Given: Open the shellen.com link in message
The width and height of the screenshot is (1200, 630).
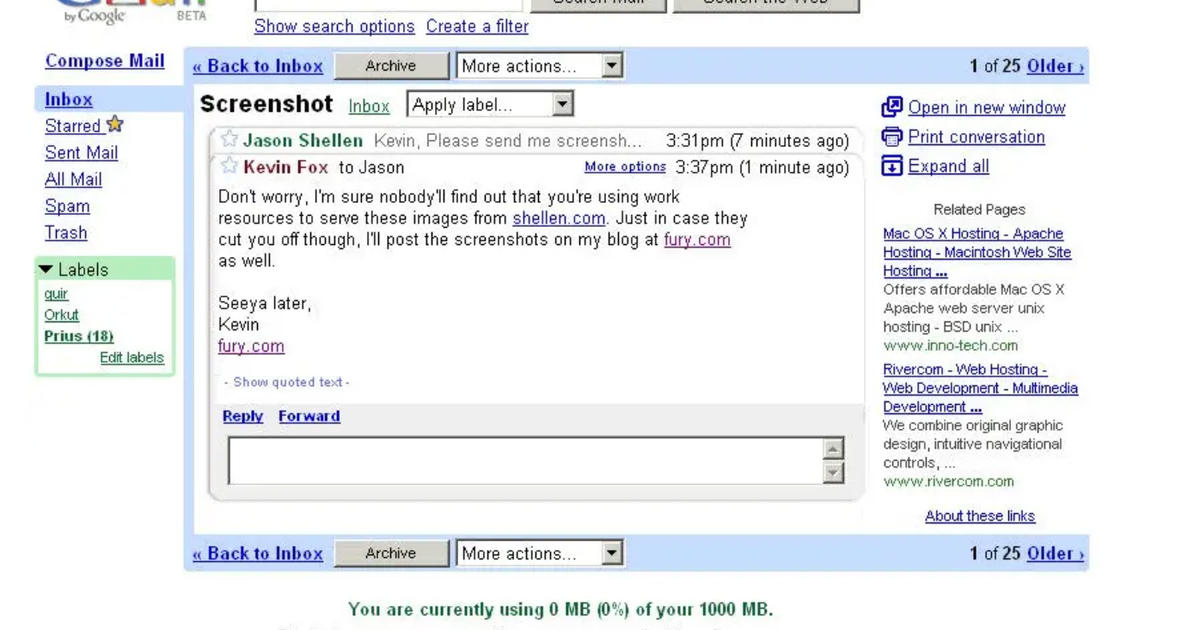Looking at the screenshot, I should (x=559, y=218).
